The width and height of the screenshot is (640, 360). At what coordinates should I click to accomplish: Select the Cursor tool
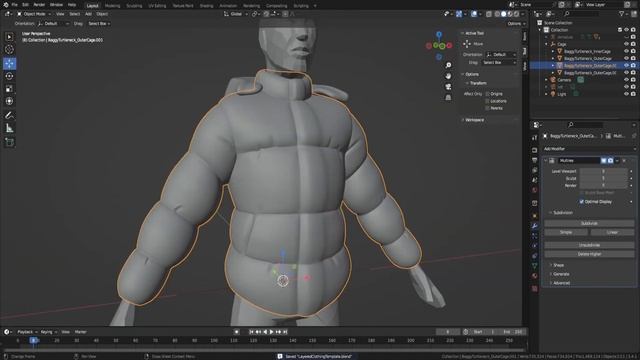click(9, 49)
